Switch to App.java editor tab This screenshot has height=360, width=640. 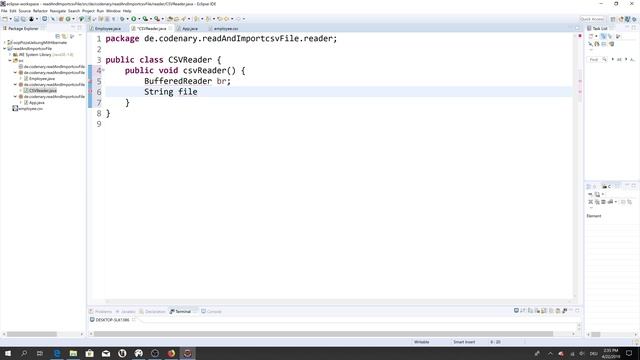tap(190, 29)
